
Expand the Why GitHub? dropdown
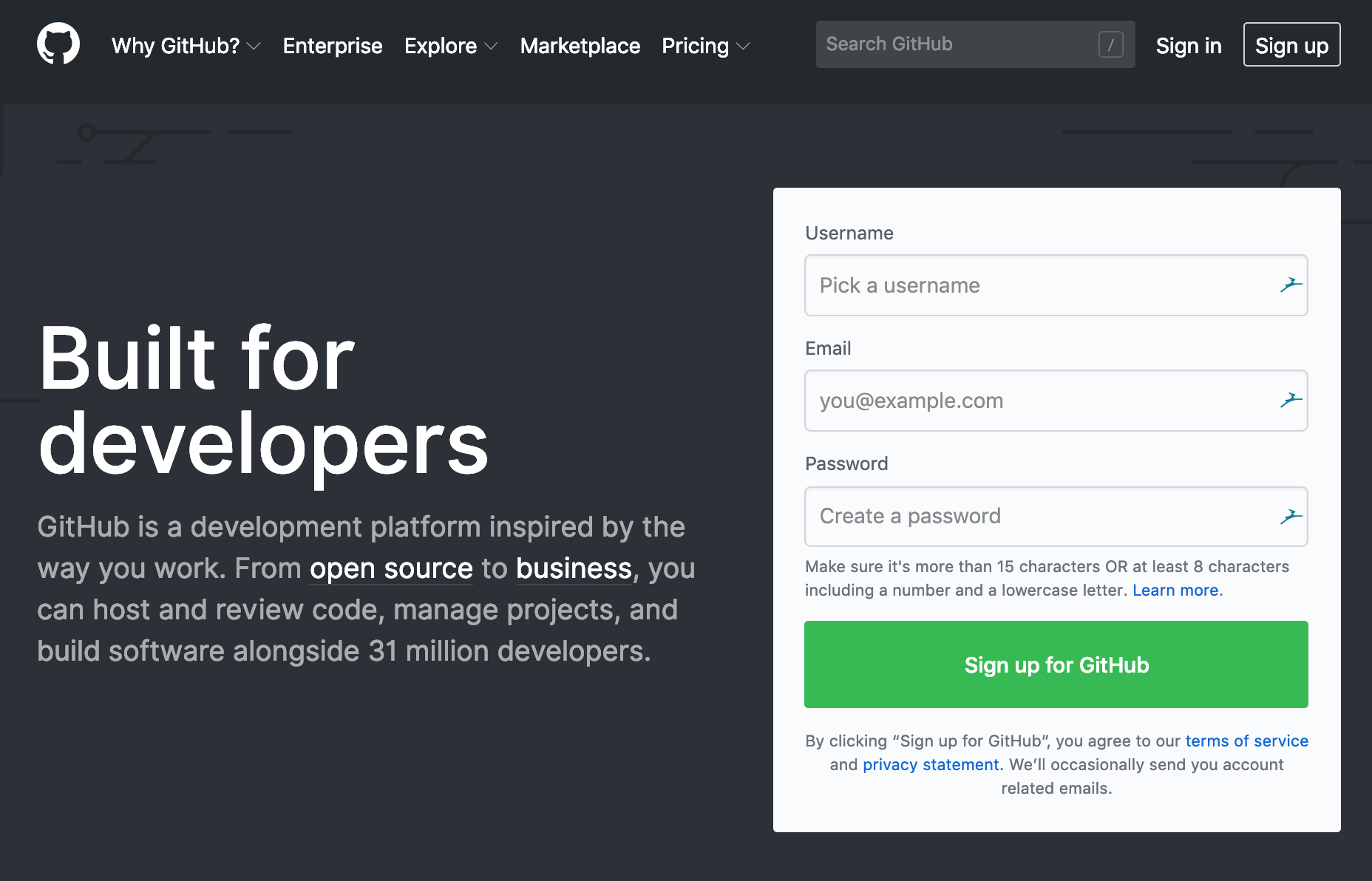186,46
